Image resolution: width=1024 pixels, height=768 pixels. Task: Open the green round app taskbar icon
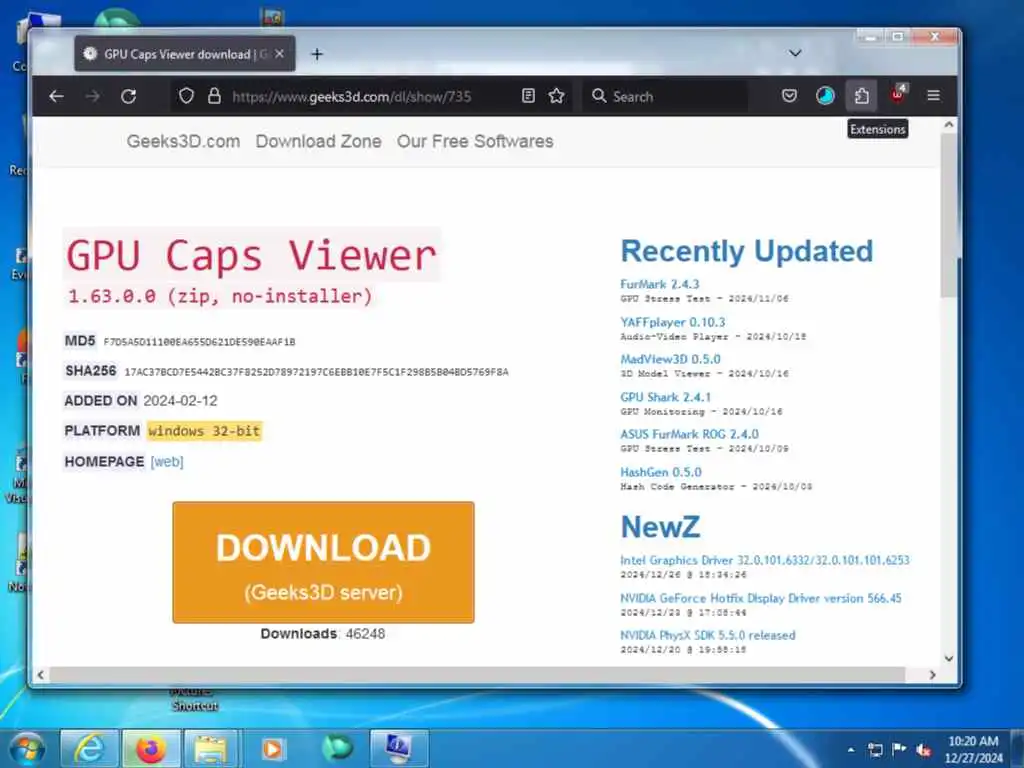337,748
